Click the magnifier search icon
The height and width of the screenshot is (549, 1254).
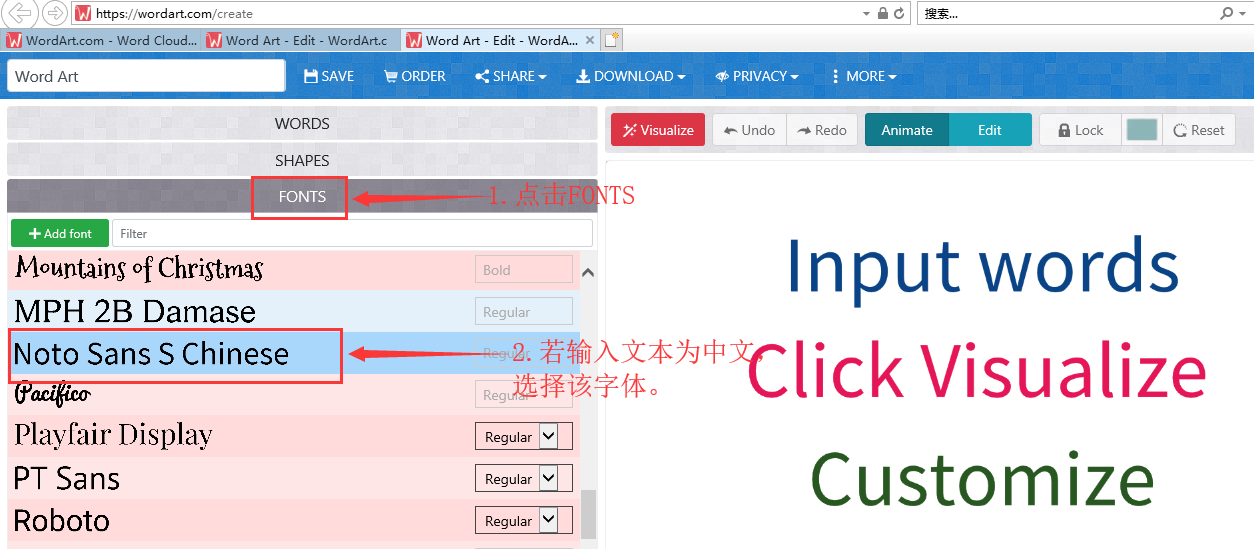click(1227, 14)
